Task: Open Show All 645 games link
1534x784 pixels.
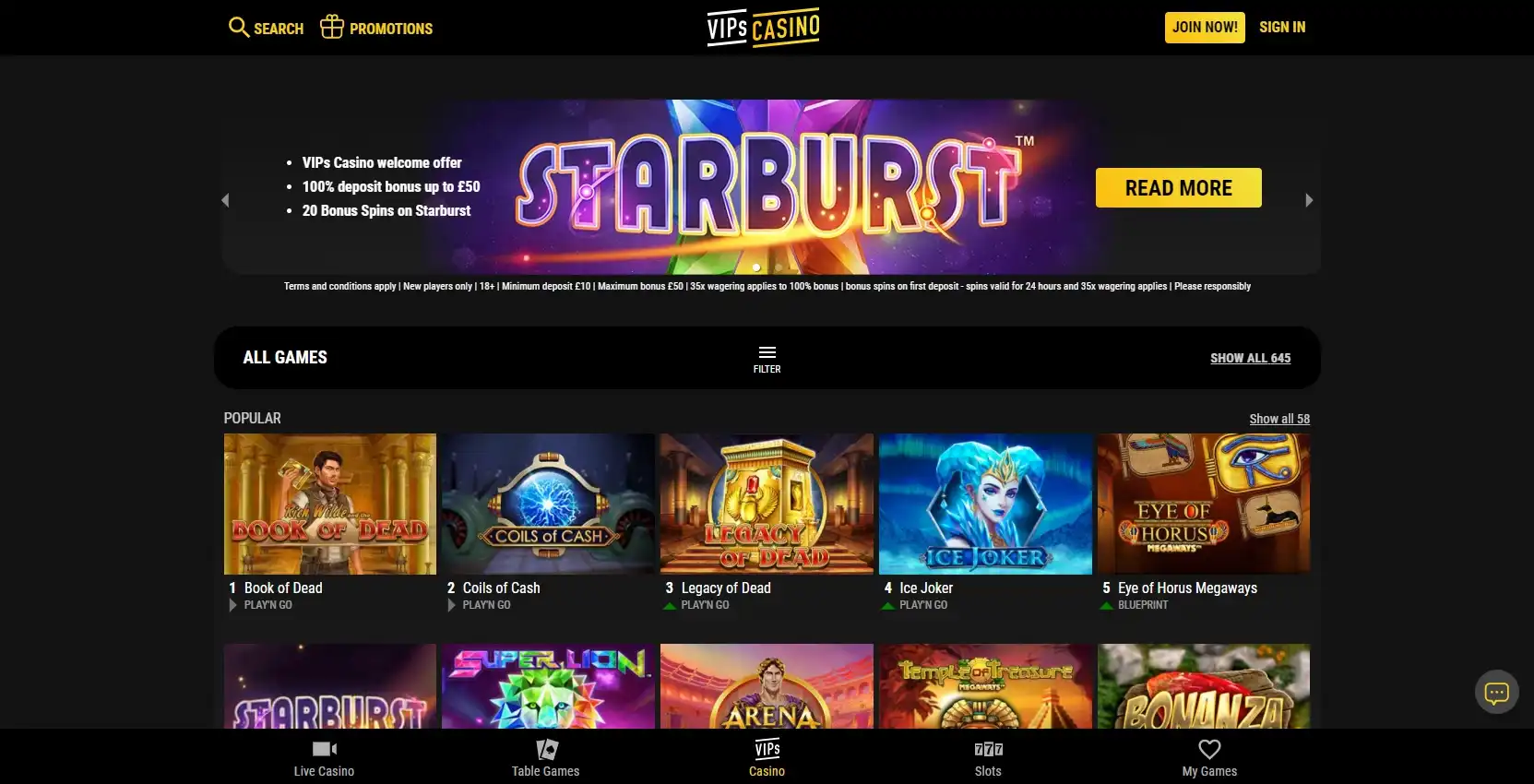Action: [x=1250, y=358]
